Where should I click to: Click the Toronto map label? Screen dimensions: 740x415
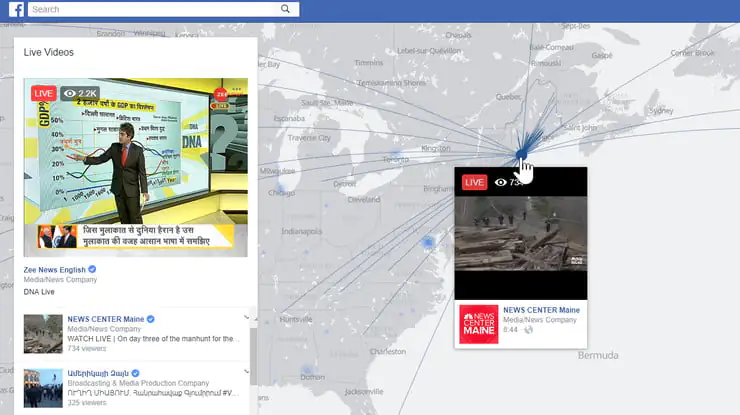point(396,160)
